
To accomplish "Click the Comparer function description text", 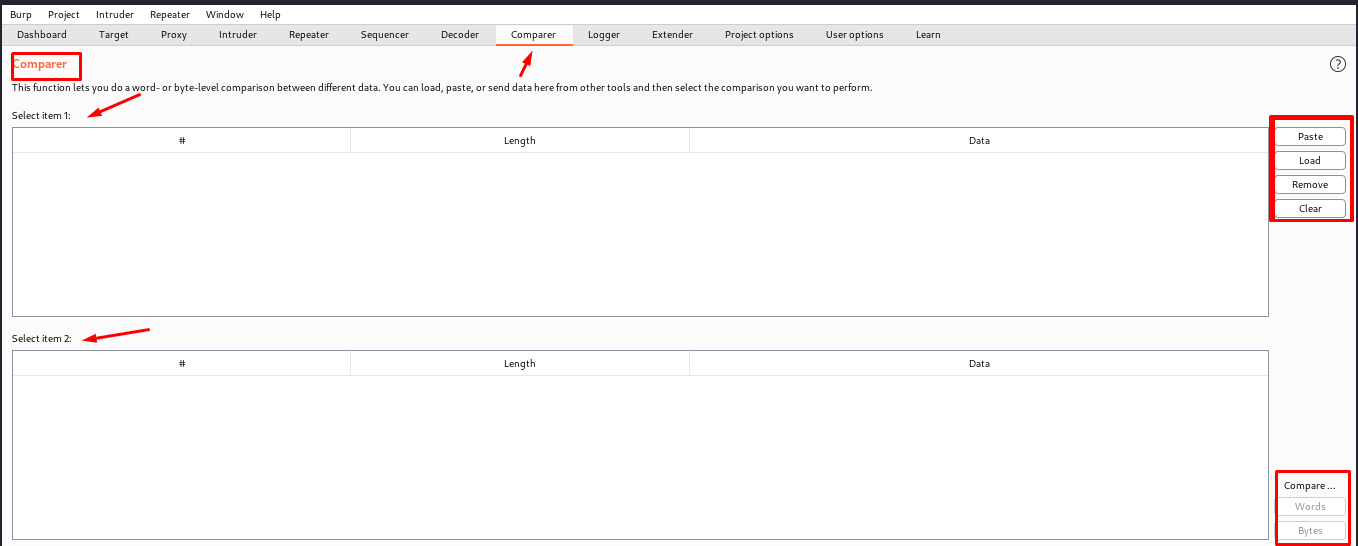I will click(442, 88).
